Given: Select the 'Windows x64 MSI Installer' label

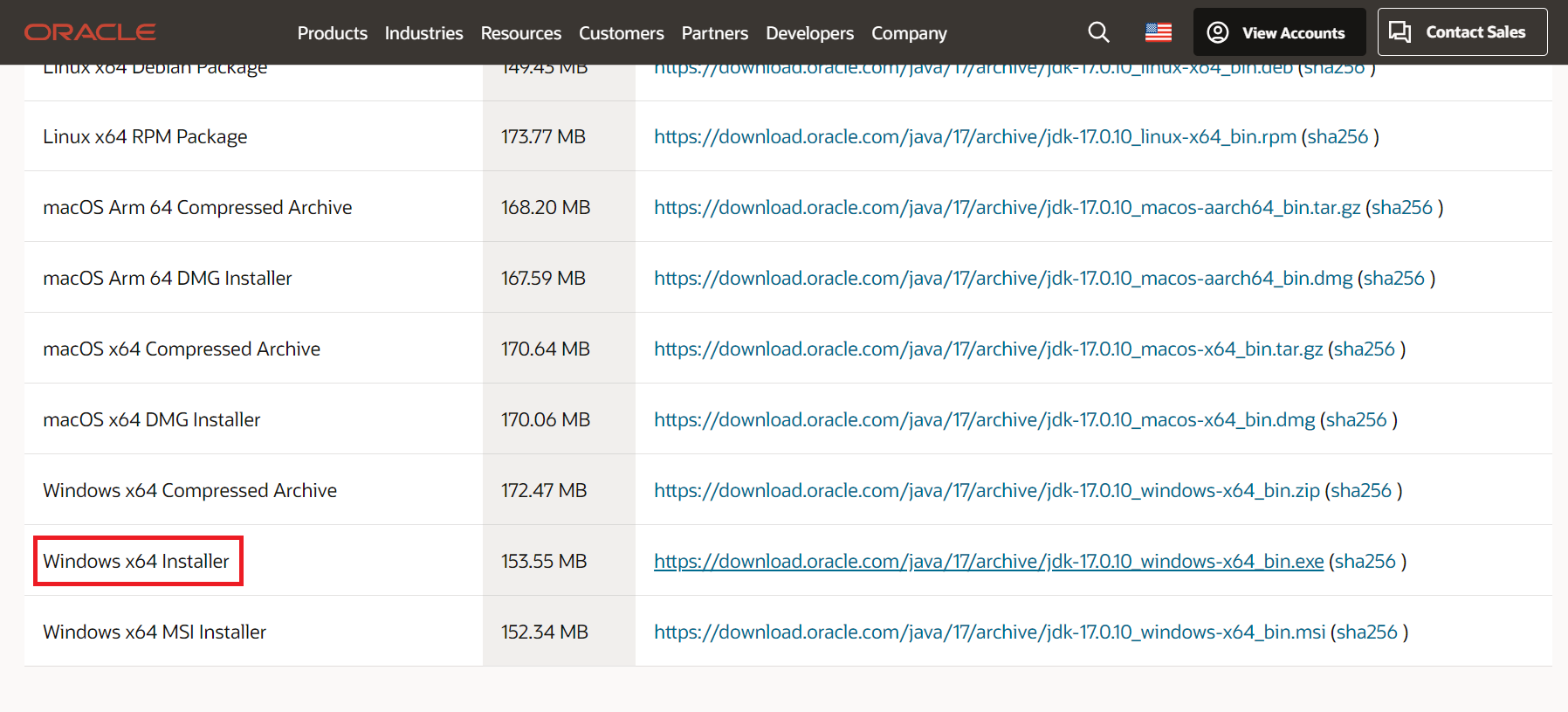Looking at the screenshot, I should coord(155,632).
